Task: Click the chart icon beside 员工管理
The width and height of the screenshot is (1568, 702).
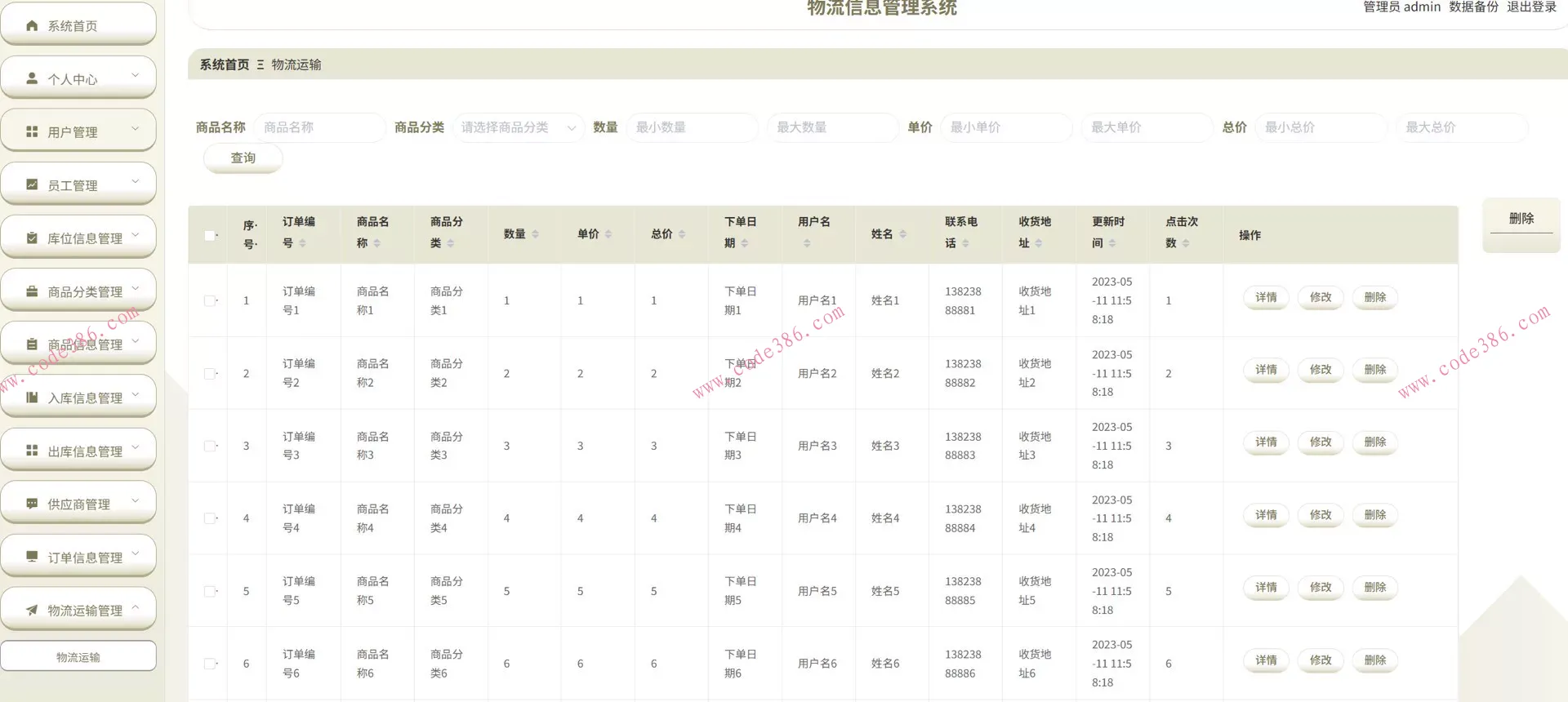Action: pyautogui.click(x=32, y=185)
